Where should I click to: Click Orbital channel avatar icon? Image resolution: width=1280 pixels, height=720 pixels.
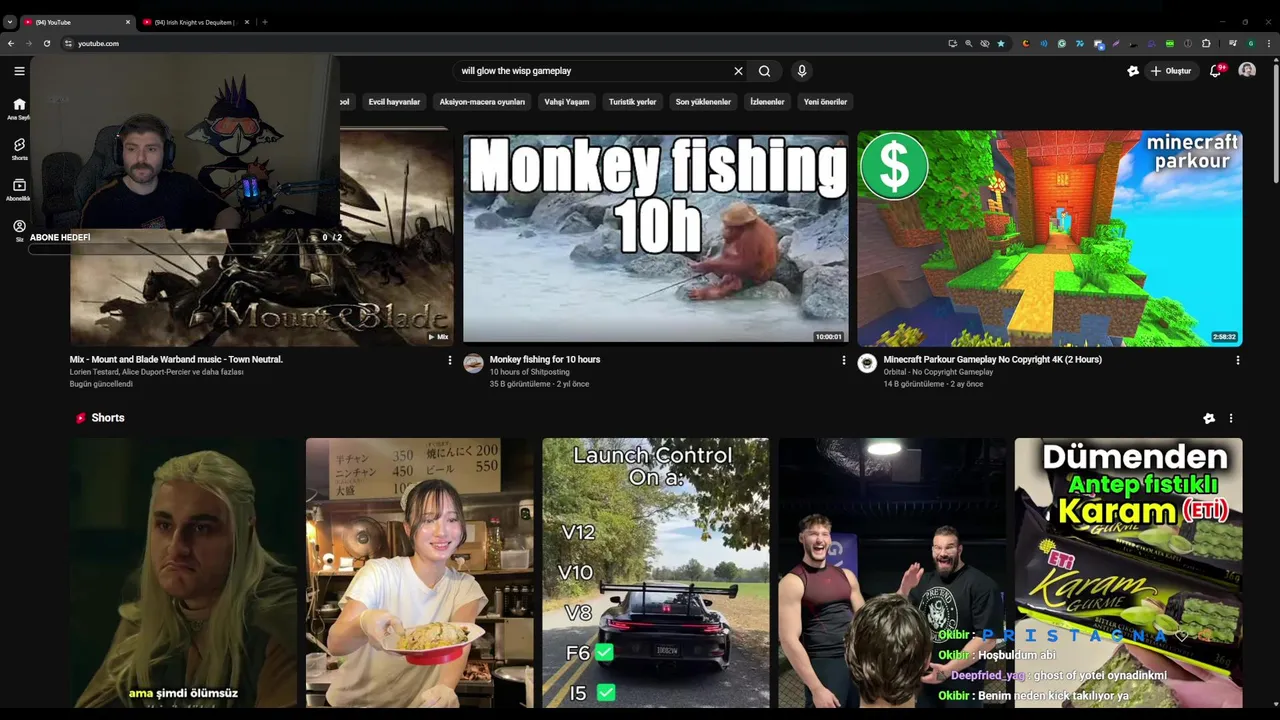(x=868, y=363)
